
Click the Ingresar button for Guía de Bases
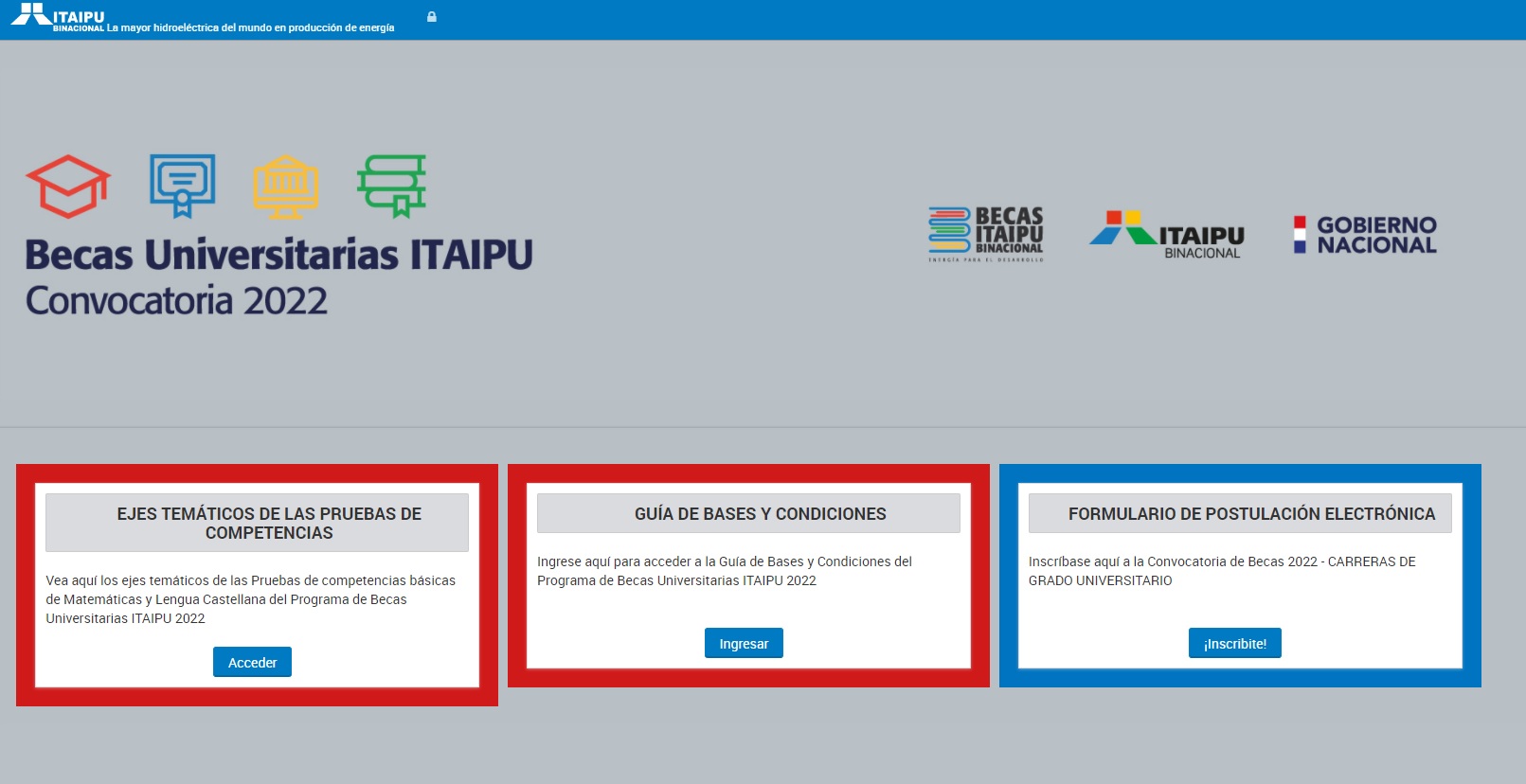[x=744, y=643]
